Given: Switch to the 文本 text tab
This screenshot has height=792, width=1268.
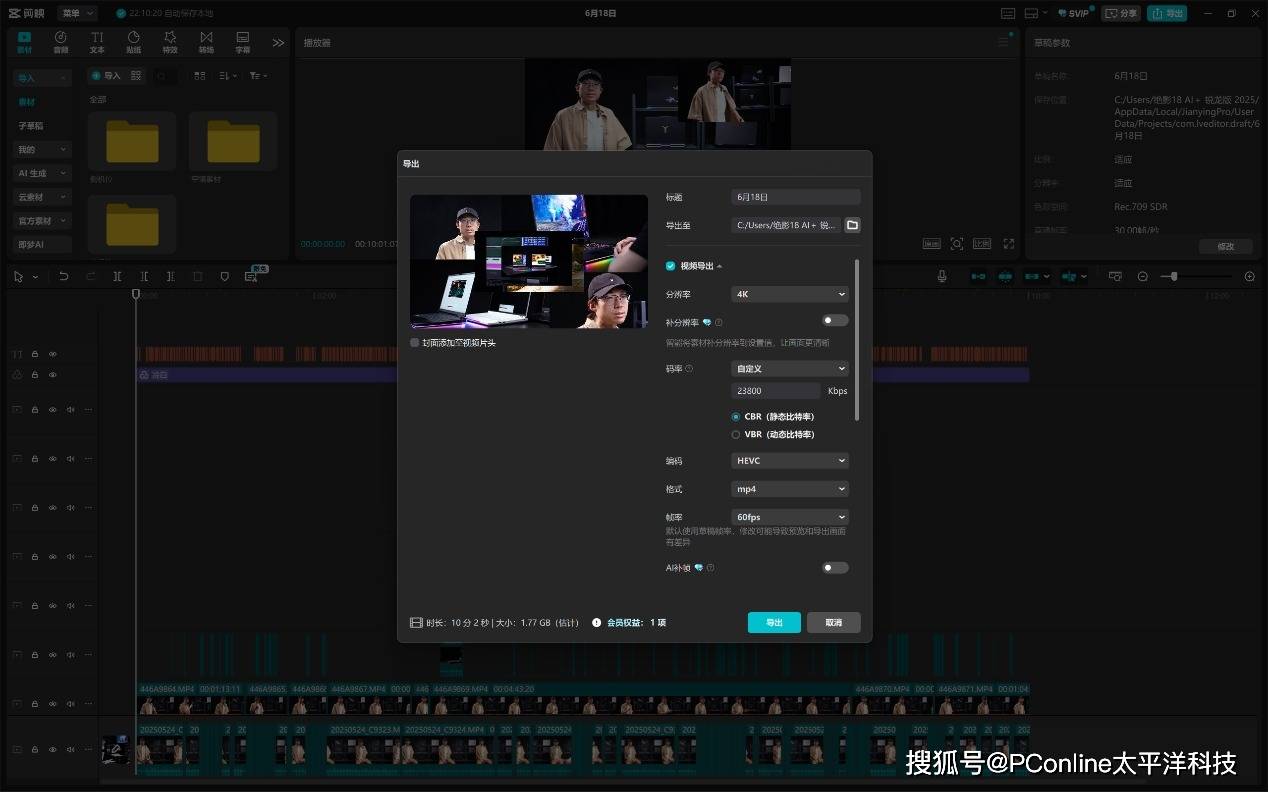Looking at the screenshot, I should [97, 42].
